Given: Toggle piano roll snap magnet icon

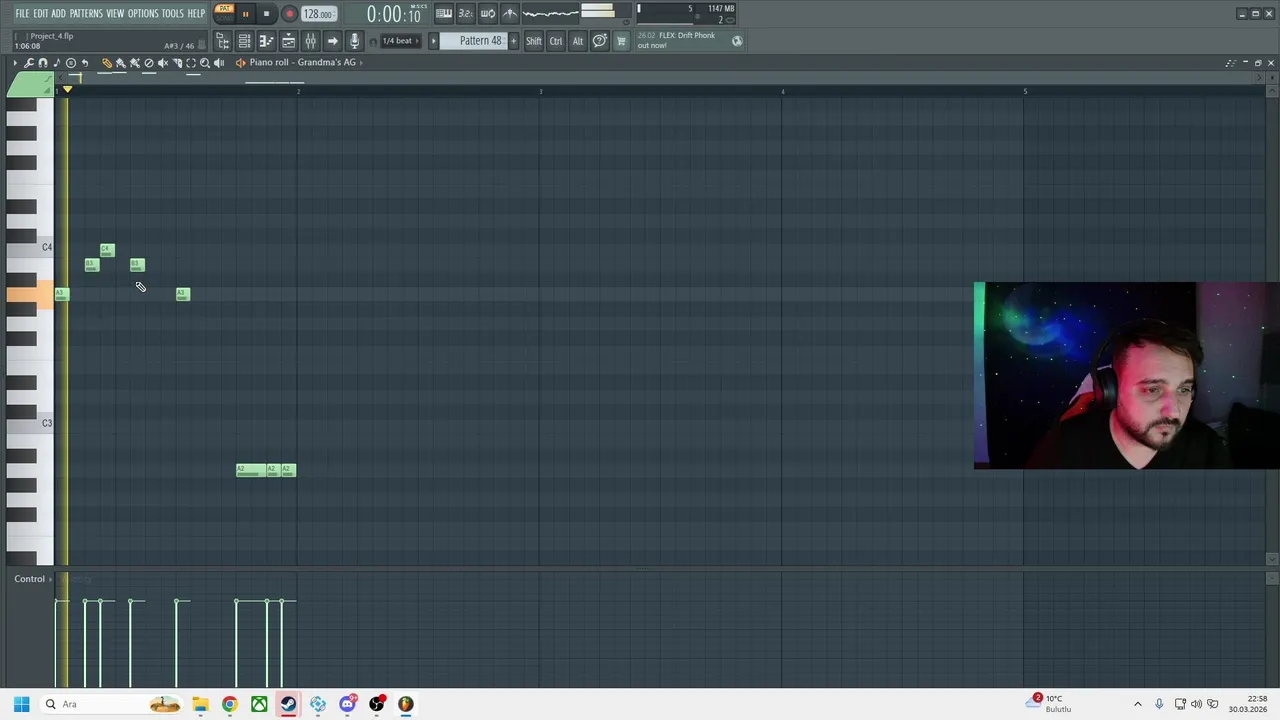Looking at the screenshot, I should coord(43,63).
